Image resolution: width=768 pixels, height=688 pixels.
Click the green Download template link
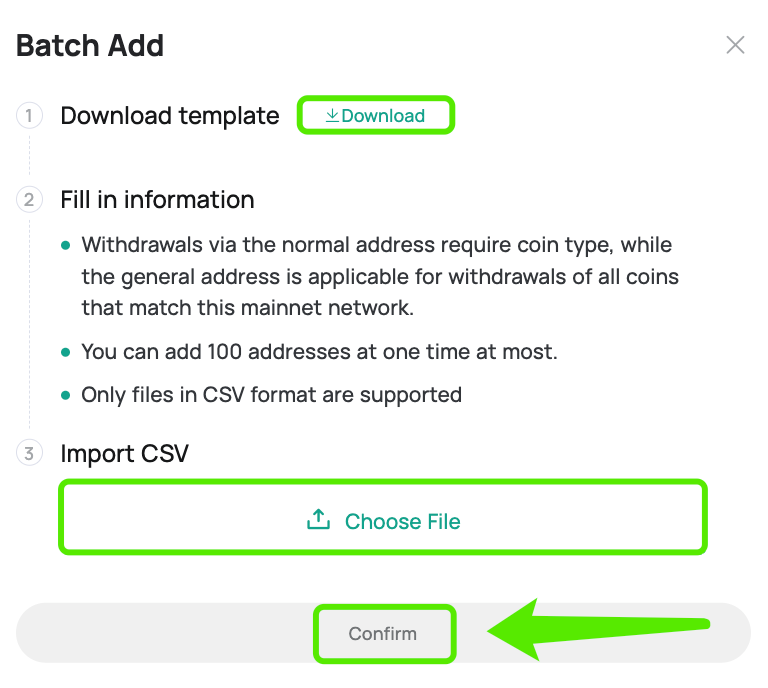[376, 116]
